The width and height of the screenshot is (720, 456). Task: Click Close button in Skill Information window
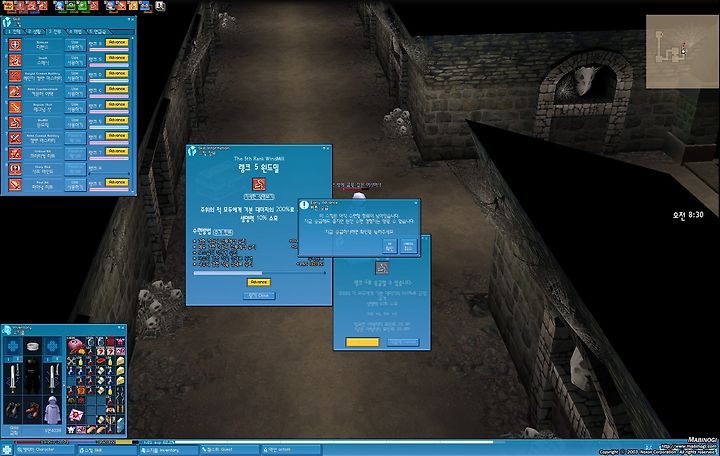coord(259,296)
